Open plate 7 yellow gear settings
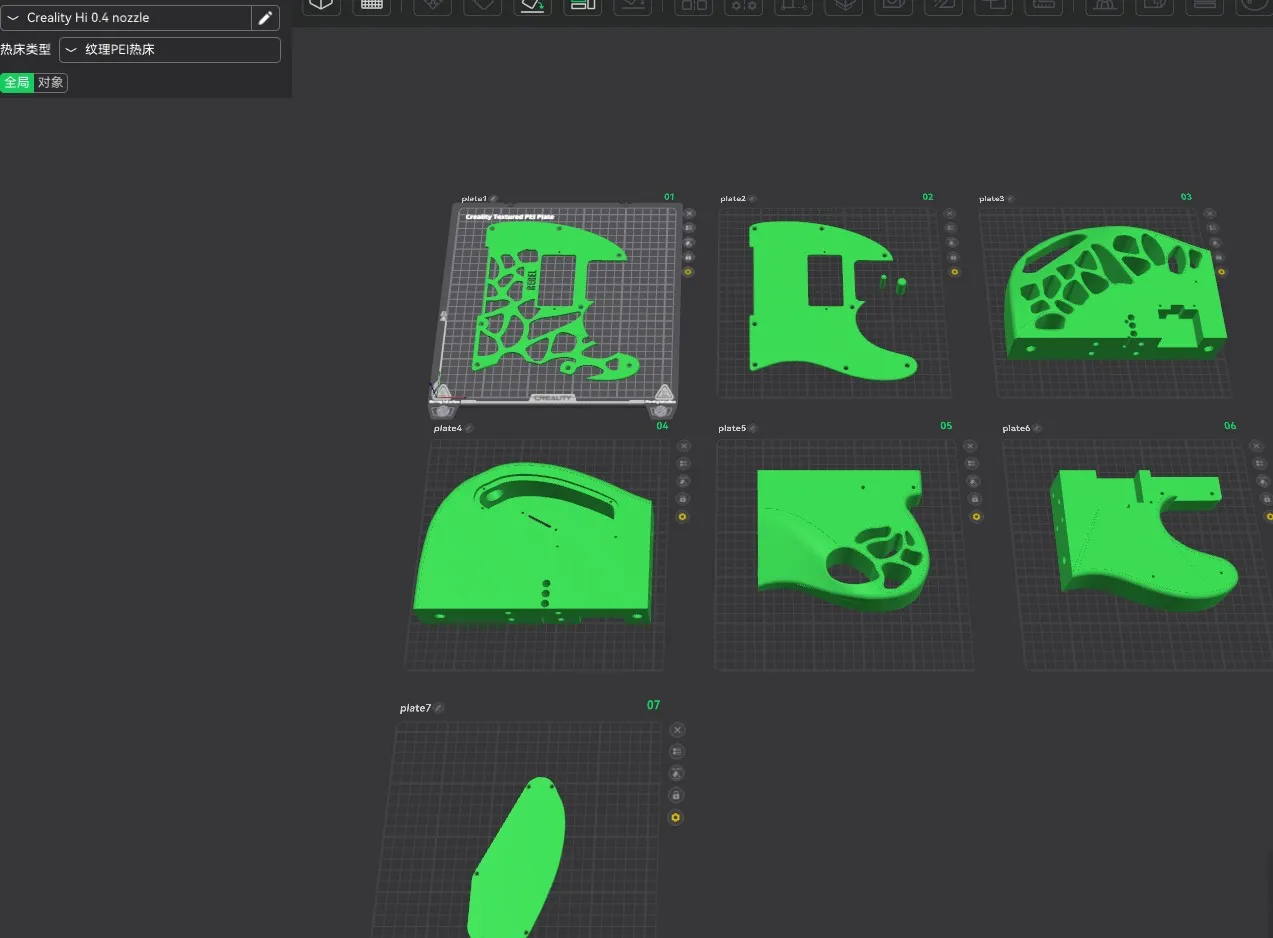This screenshot has width=1273, height=938. coord(676,817)
